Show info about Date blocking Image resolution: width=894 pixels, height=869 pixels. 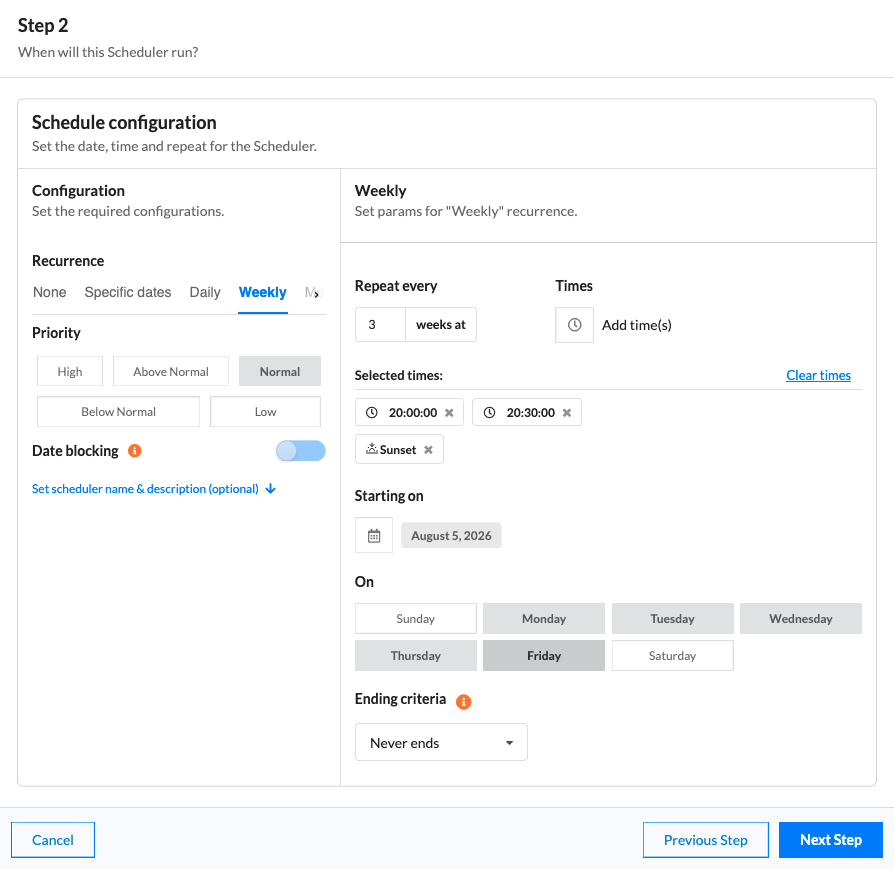coord(135,451)
